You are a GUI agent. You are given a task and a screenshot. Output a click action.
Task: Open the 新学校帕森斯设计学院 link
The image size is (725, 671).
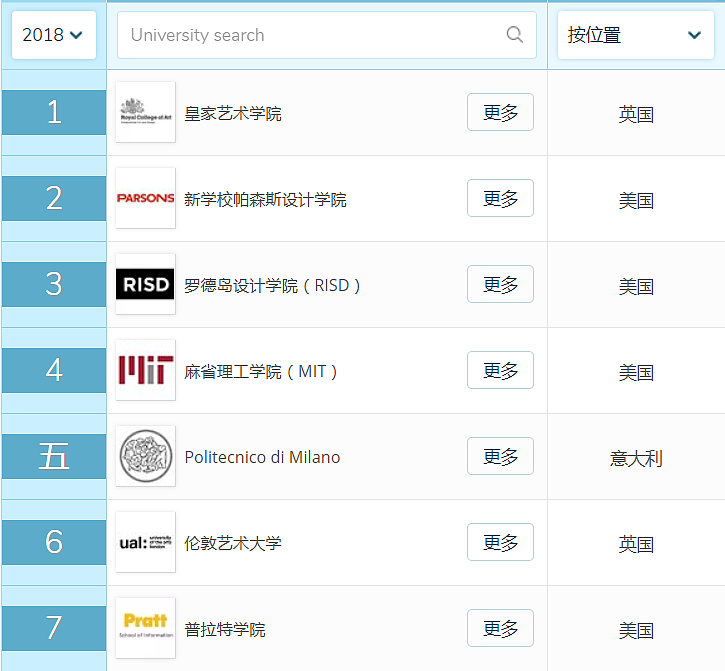(x=265, y=199)
